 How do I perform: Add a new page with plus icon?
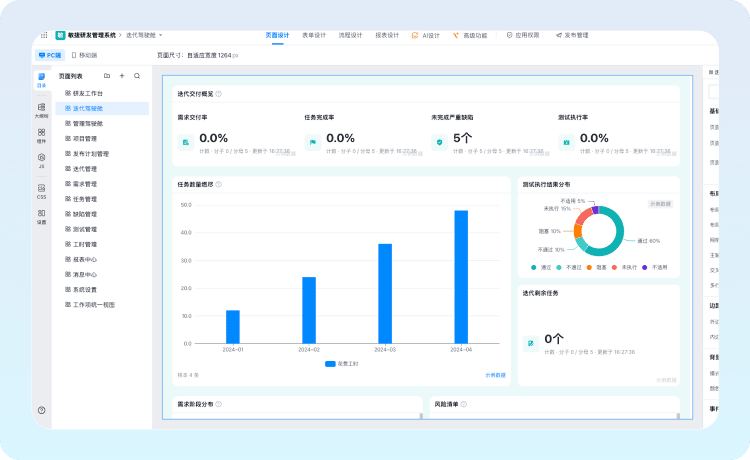122,76
